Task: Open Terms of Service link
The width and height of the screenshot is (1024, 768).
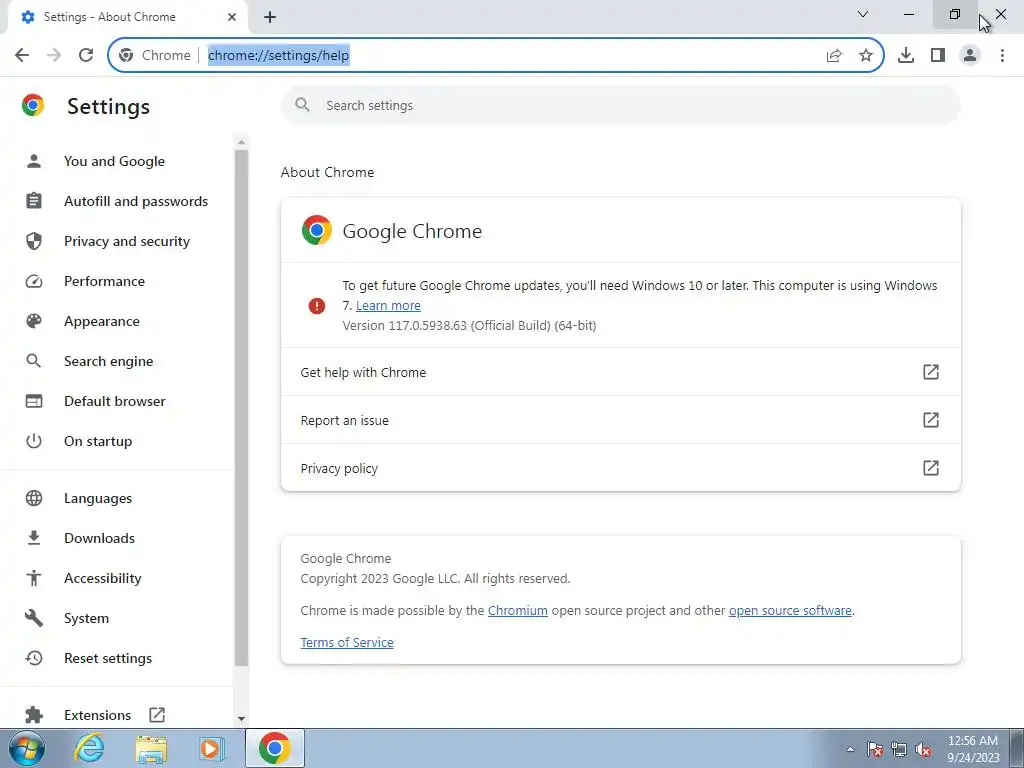Action: tap(347, 643)
